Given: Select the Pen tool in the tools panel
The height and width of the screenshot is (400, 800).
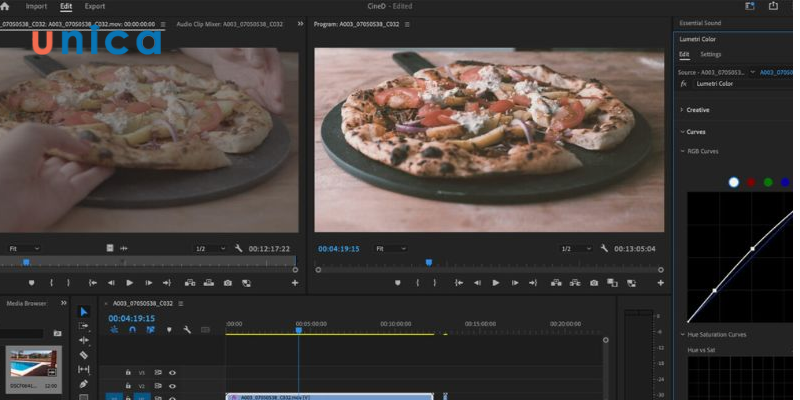Looking at the screenshot, I should (x=84, y=384).
